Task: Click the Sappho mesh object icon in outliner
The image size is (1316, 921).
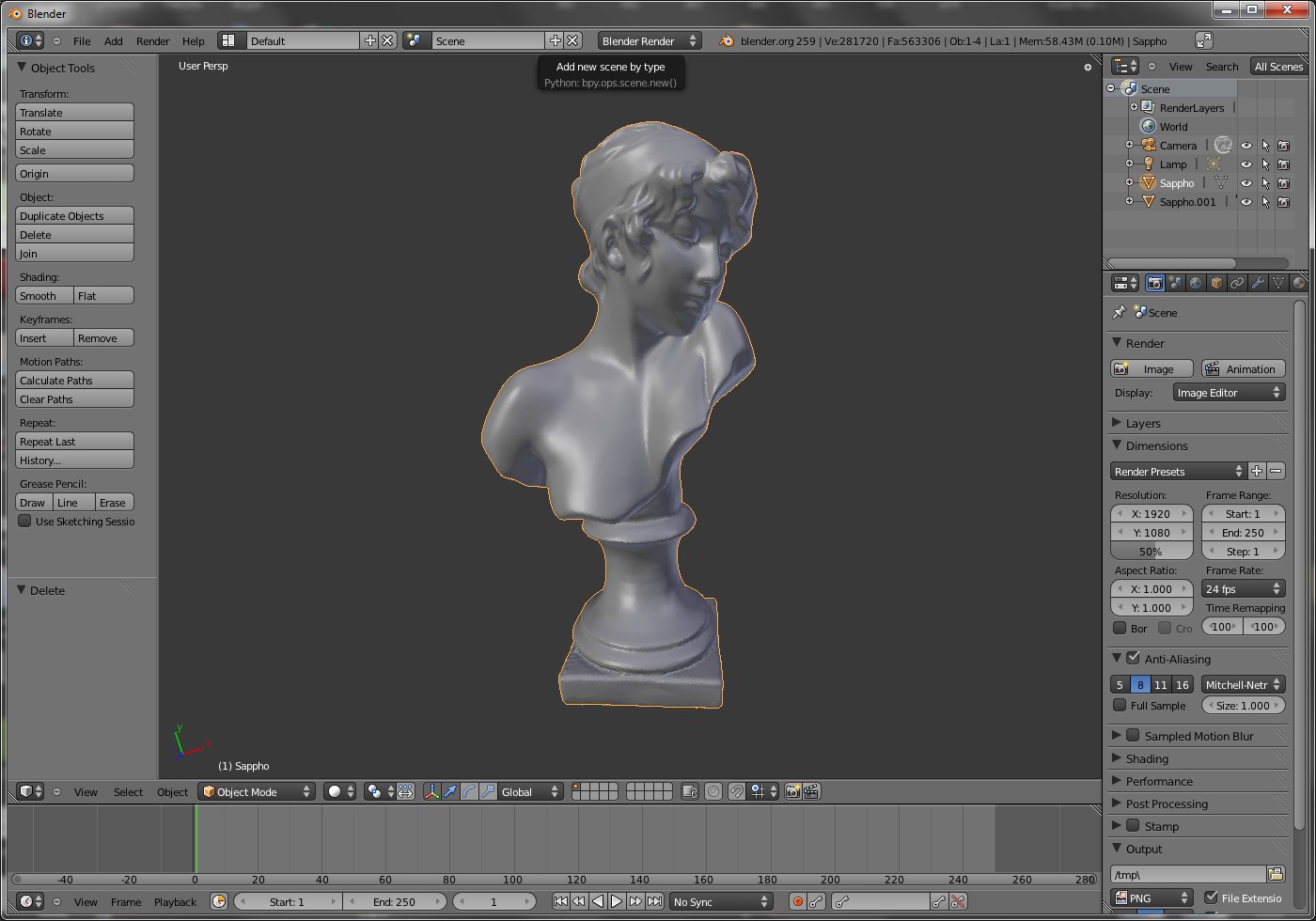Action: pos(1148,182)
